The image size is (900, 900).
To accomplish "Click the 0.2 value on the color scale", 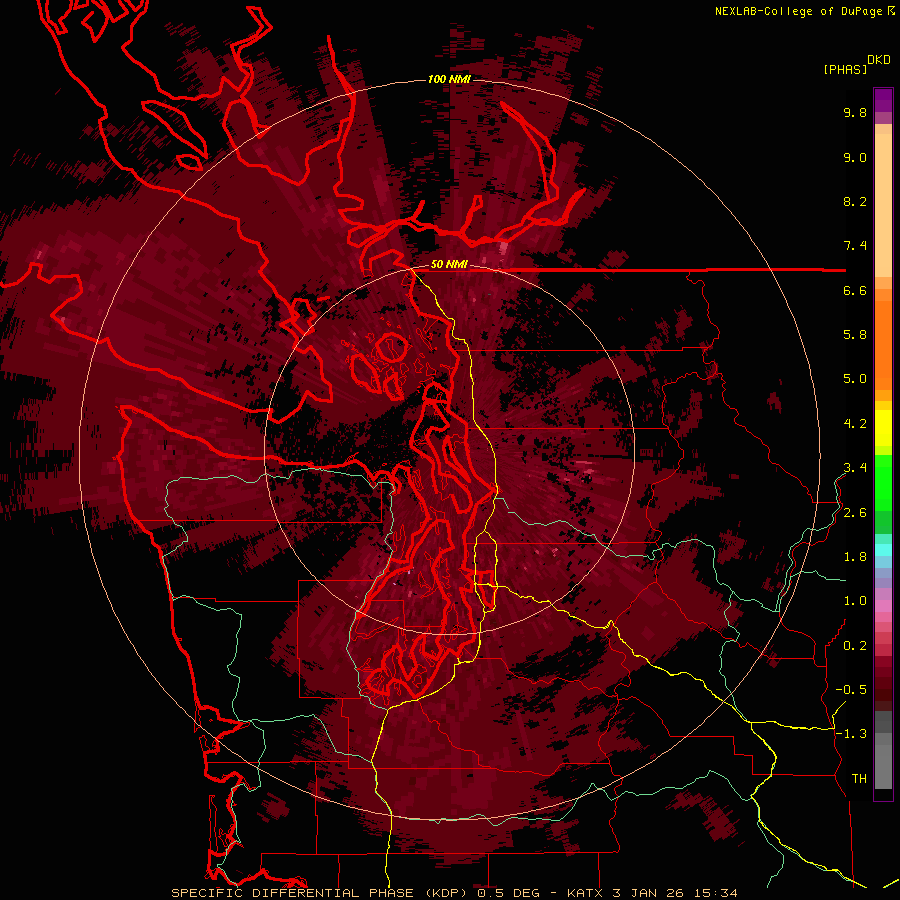I will (855, 646).
